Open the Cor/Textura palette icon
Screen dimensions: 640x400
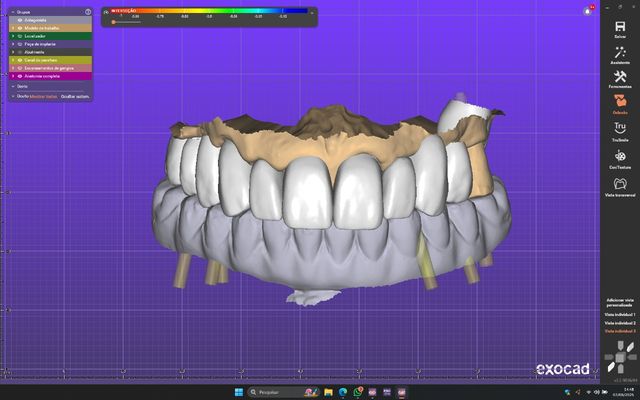coord(620,158)
